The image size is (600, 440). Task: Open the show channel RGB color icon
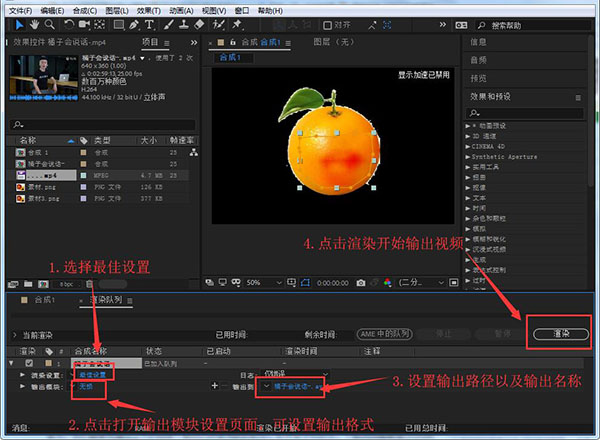(387, 283)
